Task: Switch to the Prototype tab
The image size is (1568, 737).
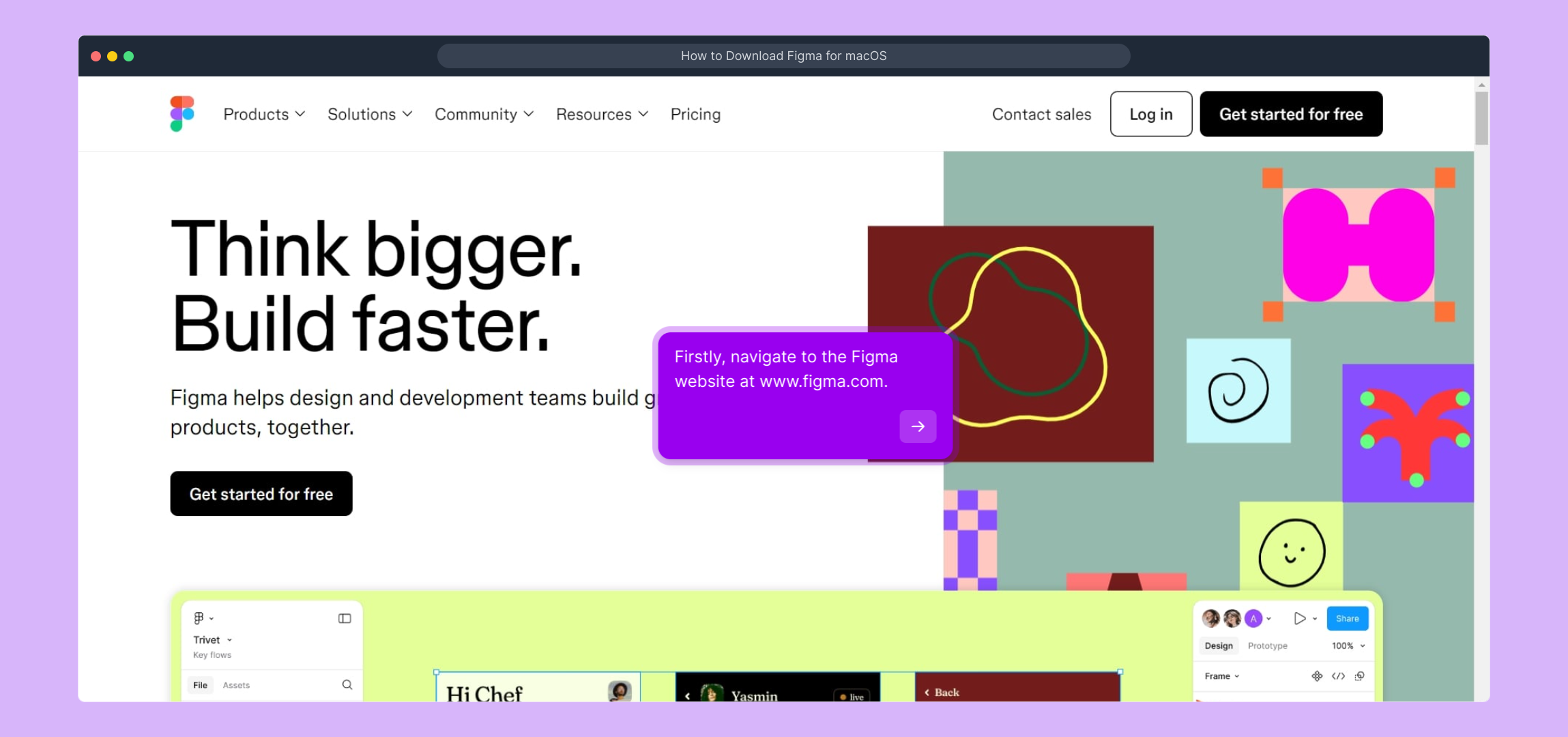Action: 1267,646
